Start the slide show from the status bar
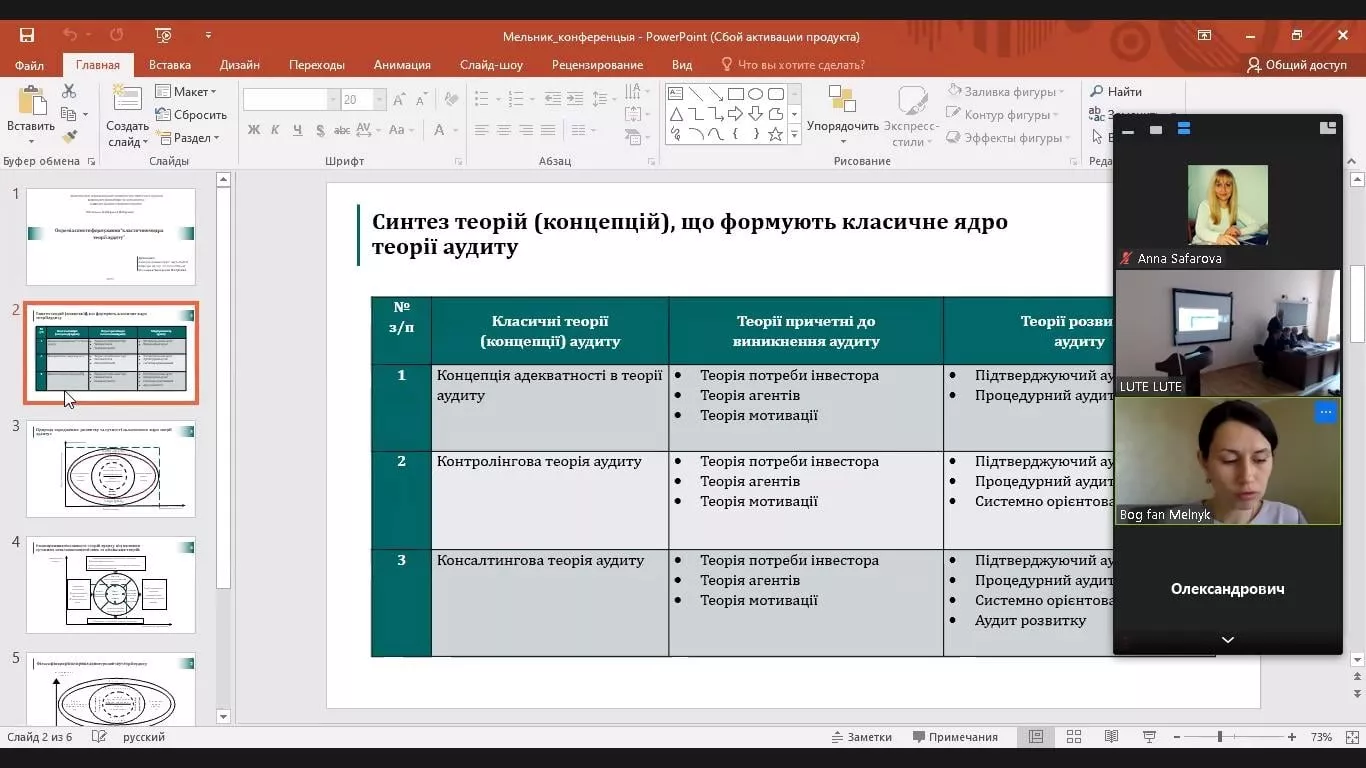The image size is (1366, 768). [1148, 736]
